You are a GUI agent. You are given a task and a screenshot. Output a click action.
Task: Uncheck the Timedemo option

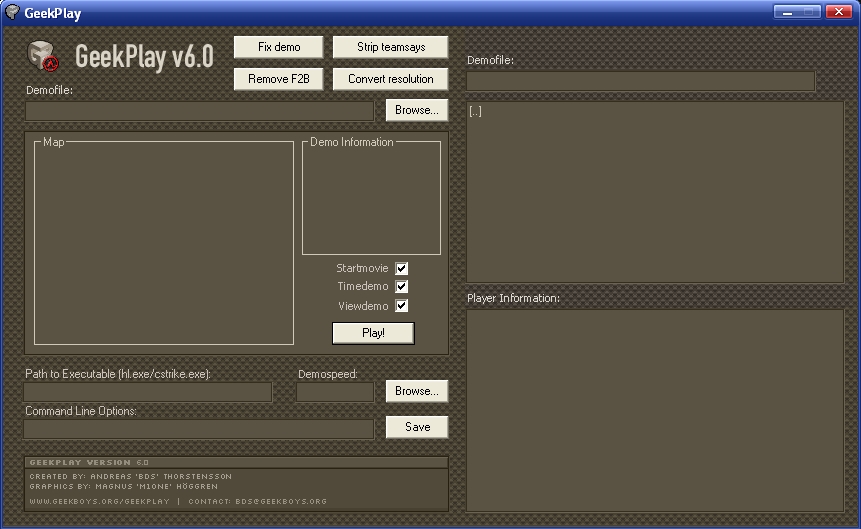(402, 287)
